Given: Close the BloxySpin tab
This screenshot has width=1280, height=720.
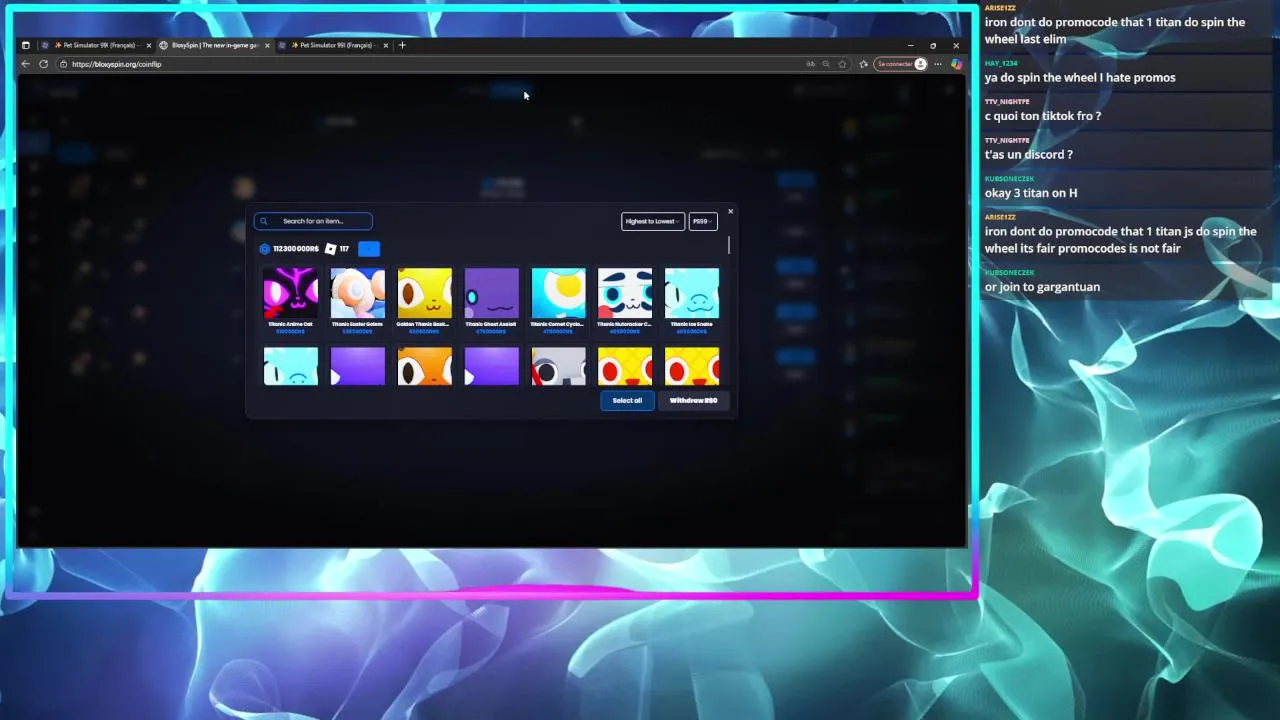Looking at the screenshot, I should [267, 45].
